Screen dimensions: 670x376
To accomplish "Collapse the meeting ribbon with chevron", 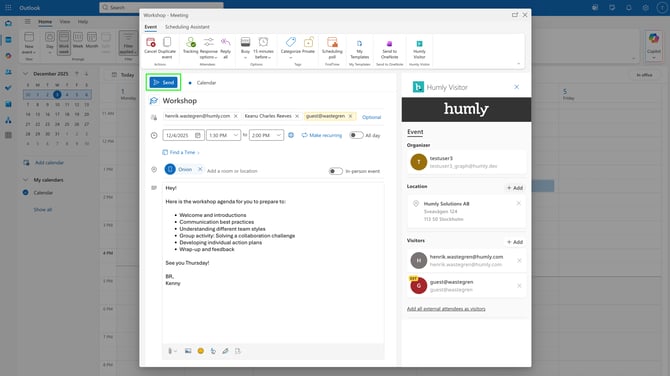I will [518, 64].
